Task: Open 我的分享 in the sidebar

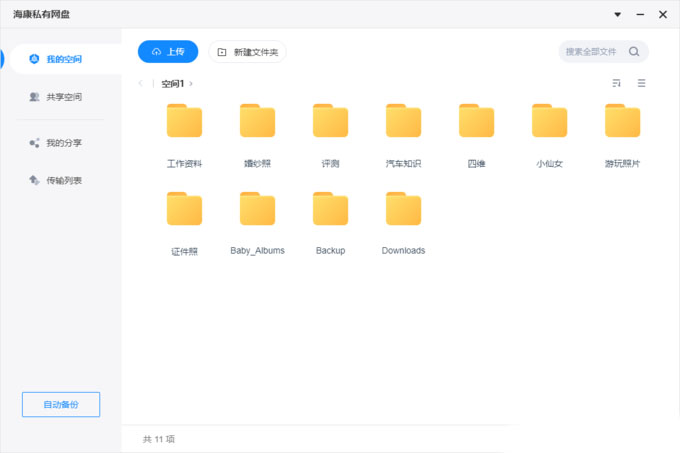Action: pos(63,143)
